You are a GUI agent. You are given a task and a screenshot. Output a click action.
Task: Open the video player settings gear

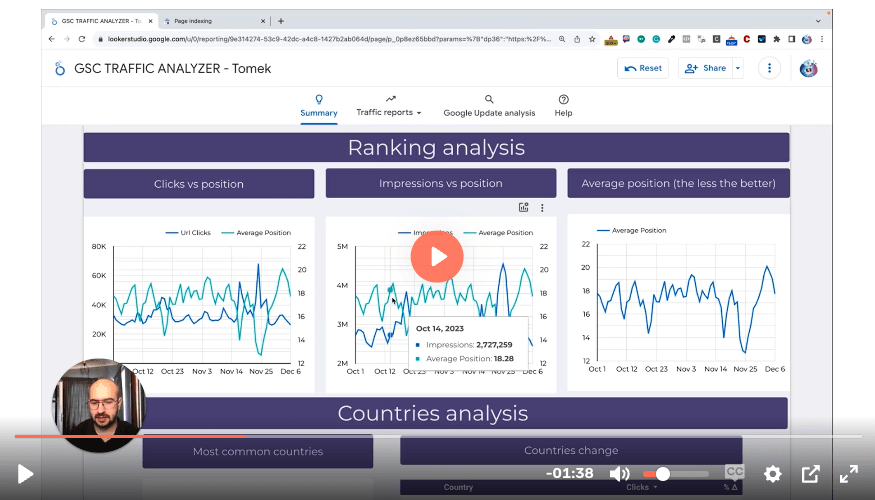(x=773, y=474)
